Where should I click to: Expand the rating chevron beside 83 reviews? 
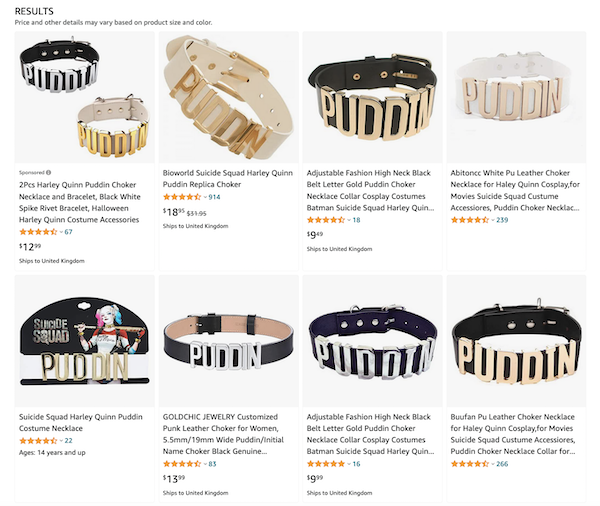[205, 464]
